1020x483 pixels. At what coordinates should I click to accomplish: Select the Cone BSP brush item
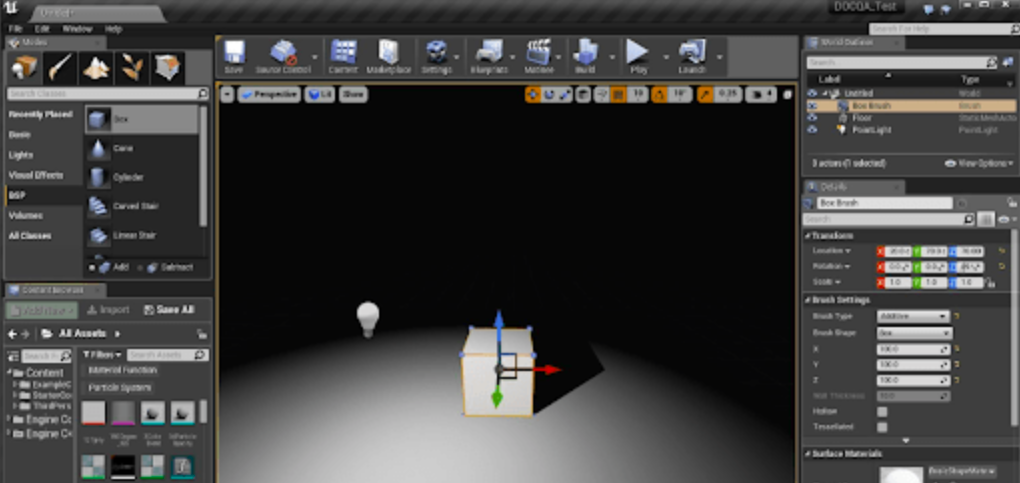click(x=142, y=148)
